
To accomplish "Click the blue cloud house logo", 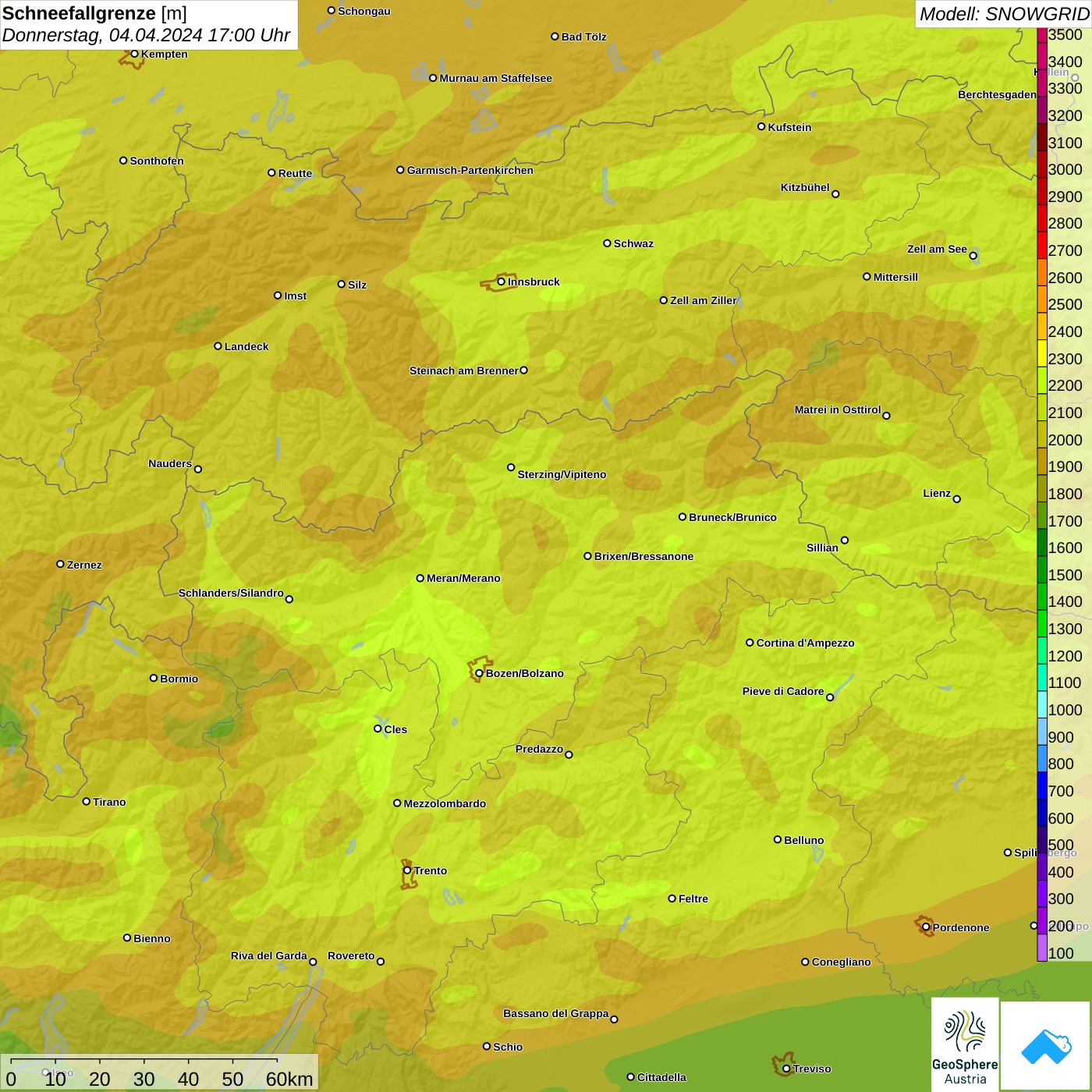I will pos(1046,1046).
